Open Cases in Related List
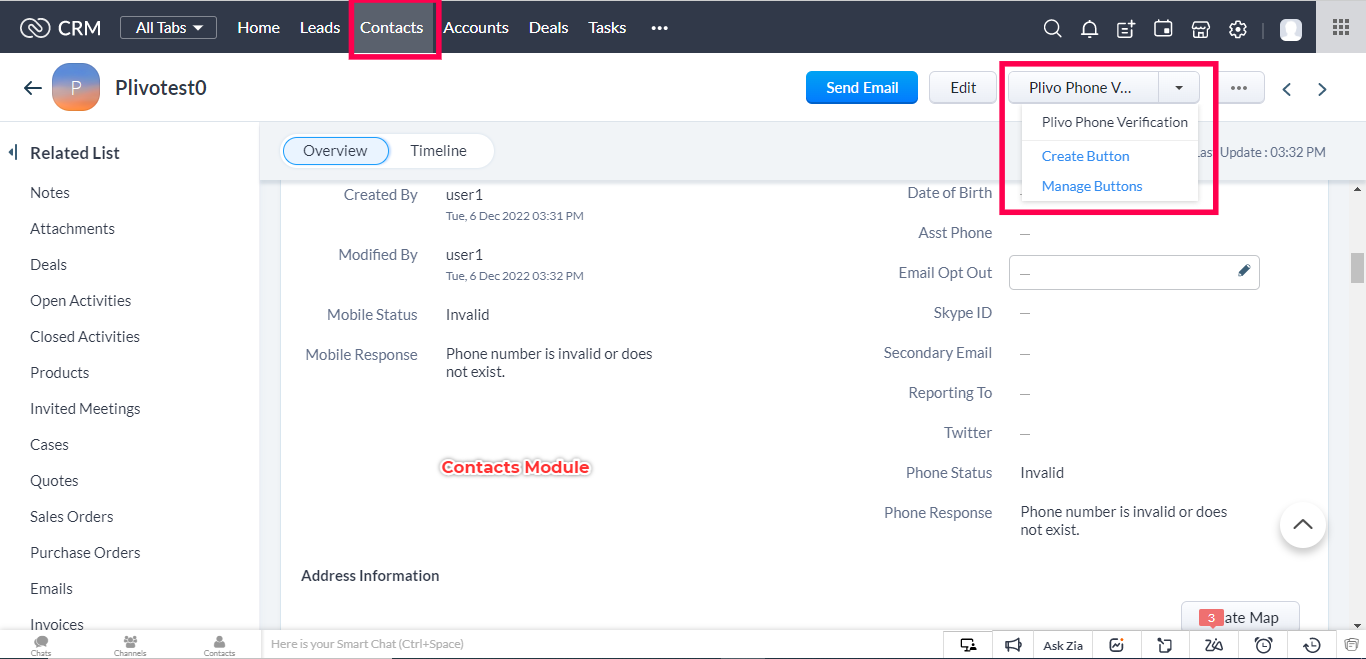The width and height of the screenshot is (1366, 659). pyautogui.click(x=49, y=445)
